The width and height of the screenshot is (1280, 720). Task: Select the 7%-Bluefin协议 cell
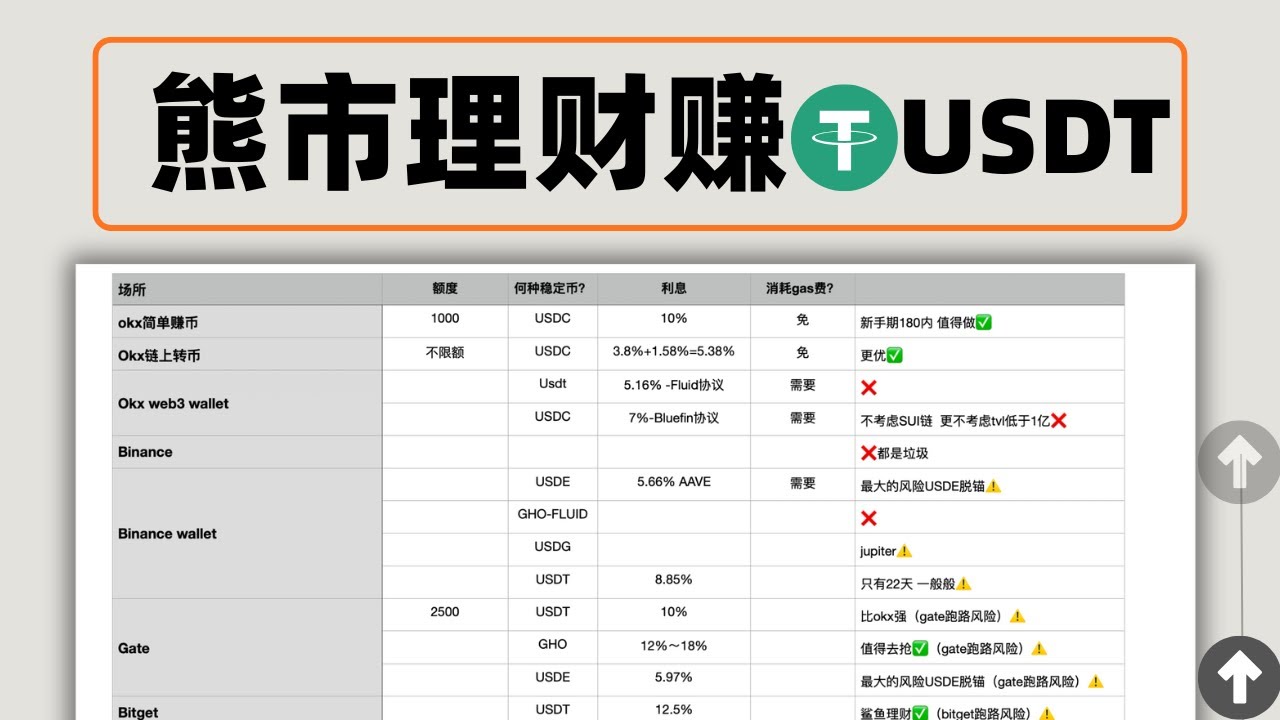(x=674, y=417)
